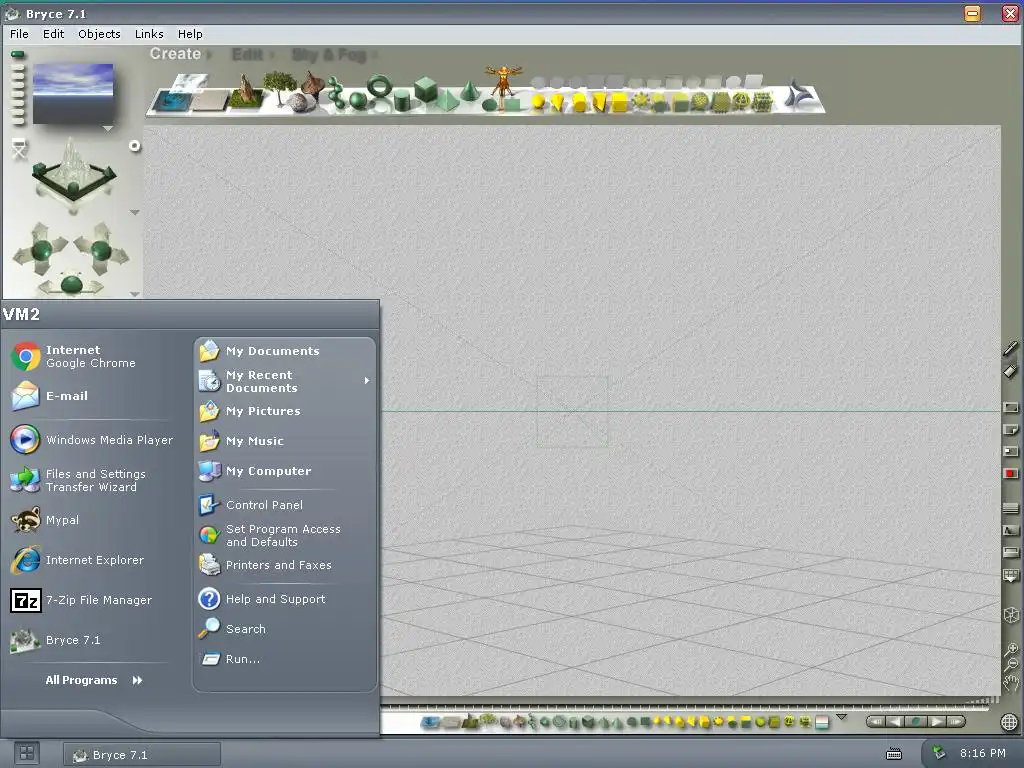This screenshot has width=1024, height=768.
Task: Create a yellow sphere light
Action: pyautogui.click(x=538, y=102)
